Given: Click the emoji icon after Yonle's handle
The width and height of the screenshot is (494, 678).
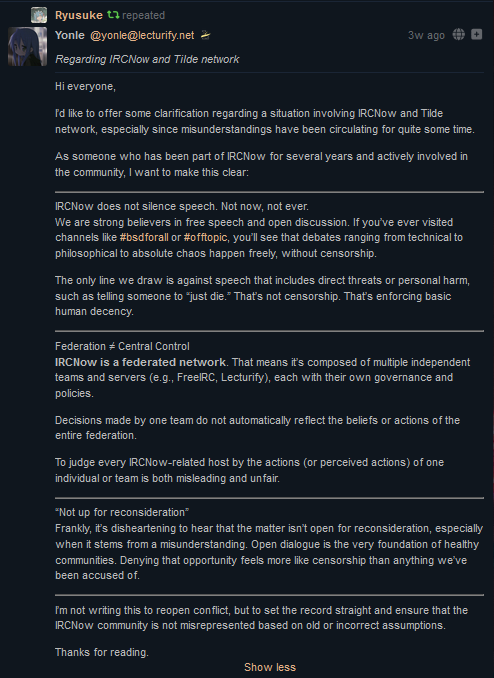Looking at the screenshot, I should pyautogui.click(x=205, y=35).
